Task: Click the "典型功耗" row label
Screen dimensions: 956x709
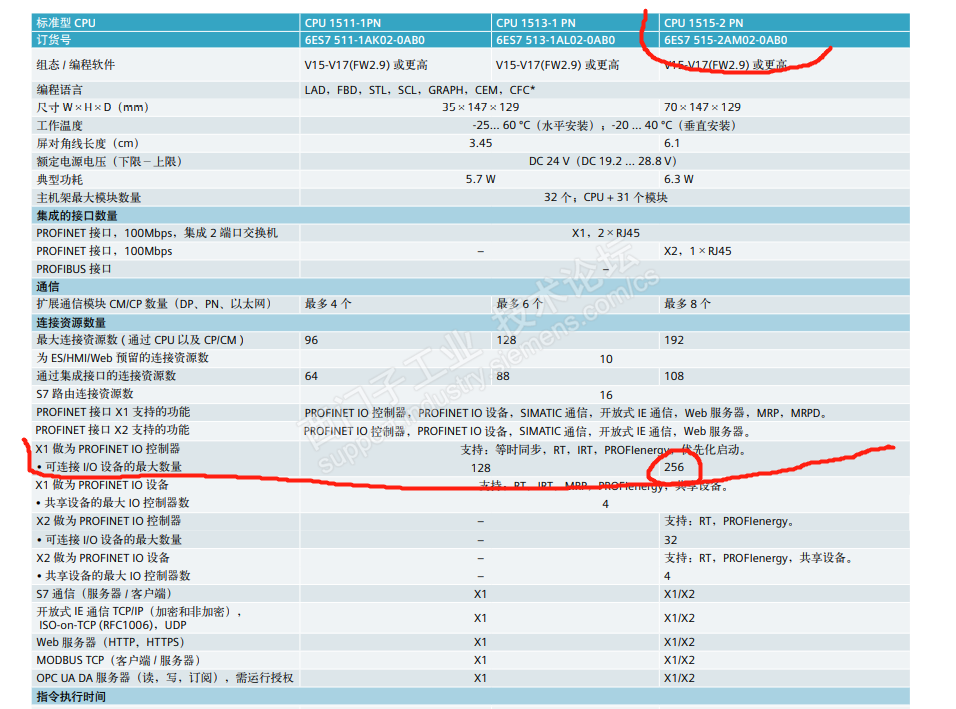Action: 59,180
